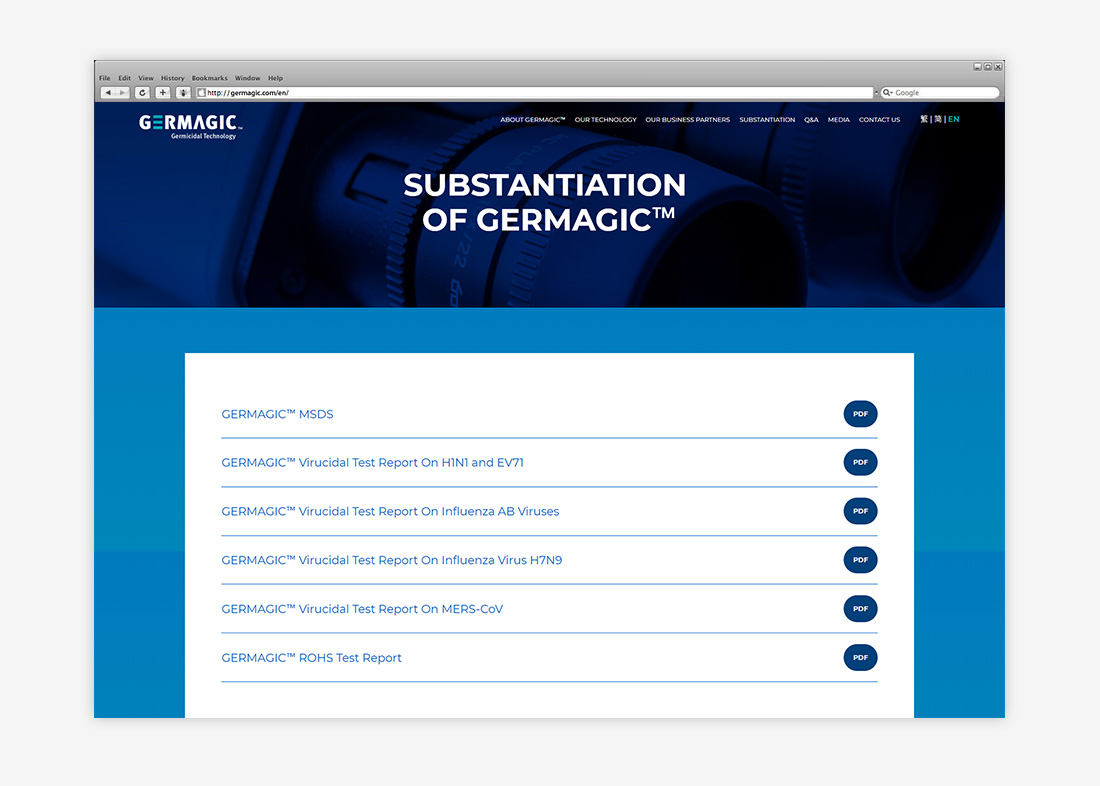The image size is (1100, 786).
Task: Open the File menu
Action: point(105,78)
